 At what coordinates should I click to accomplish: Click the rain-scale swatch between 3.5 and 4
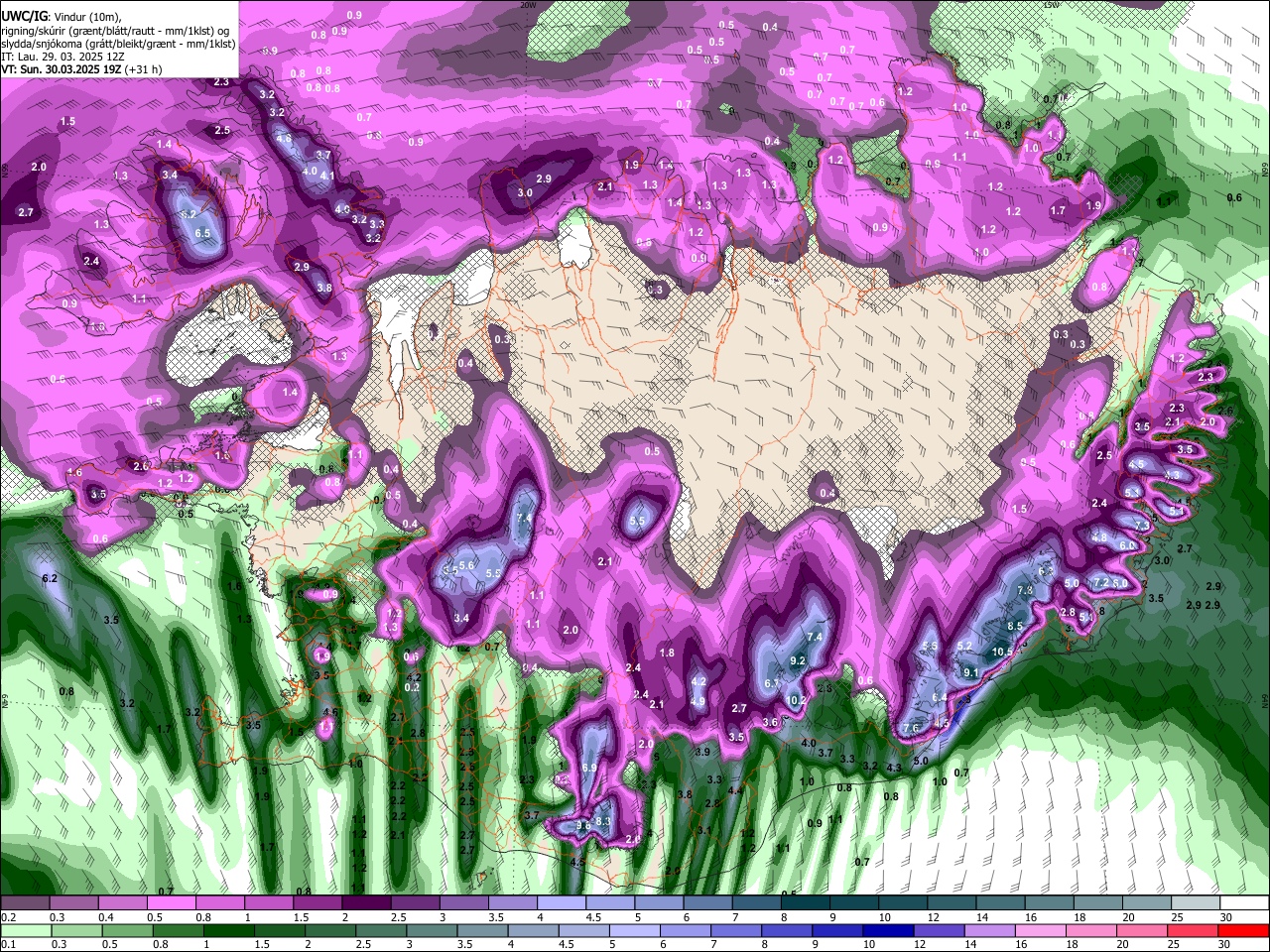482,930
